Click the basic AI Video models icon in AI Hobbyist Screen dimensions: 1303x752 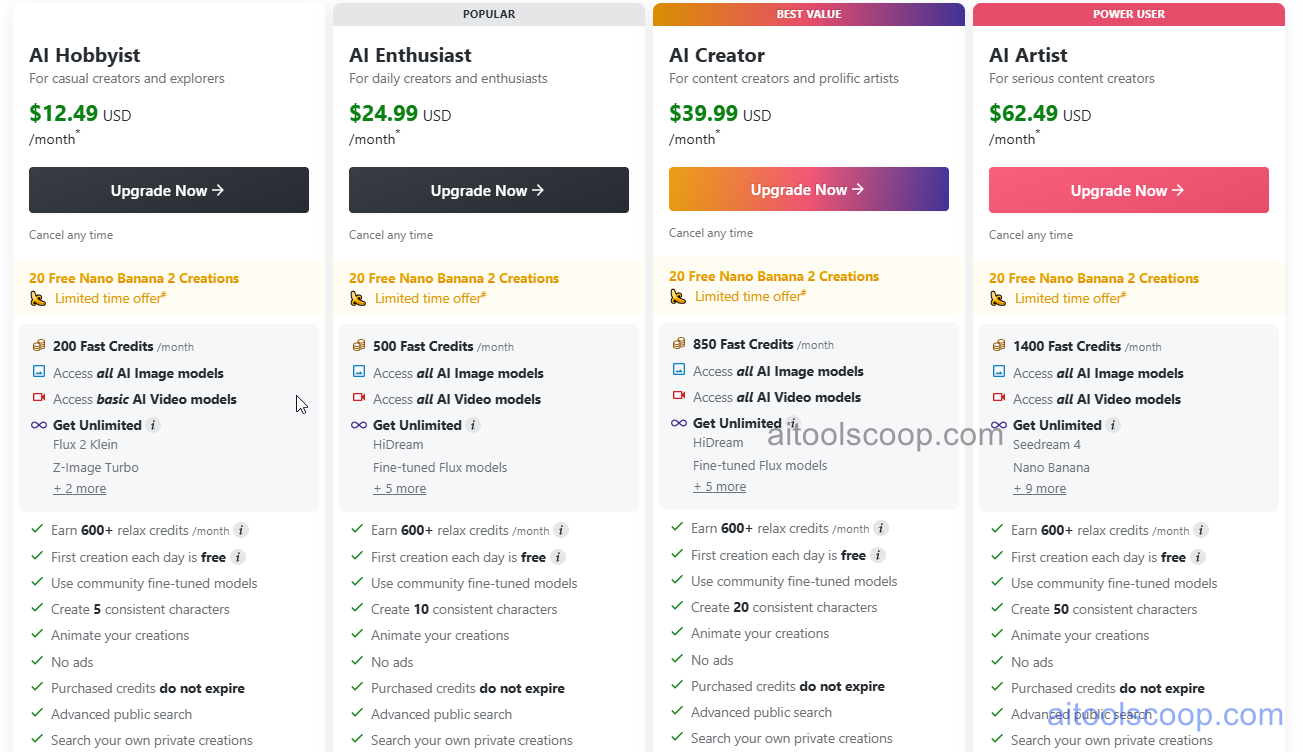[x=39, y=397]
